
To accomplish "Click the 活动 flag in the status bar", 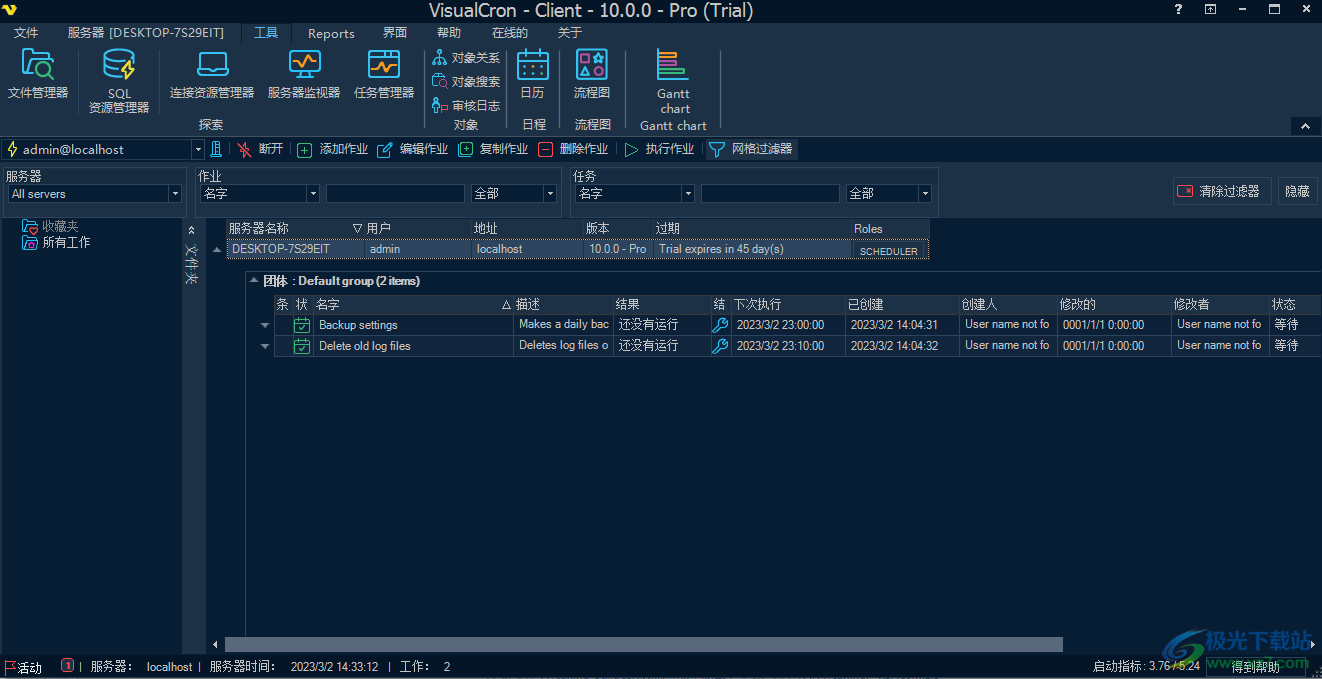I will (24, 667).
